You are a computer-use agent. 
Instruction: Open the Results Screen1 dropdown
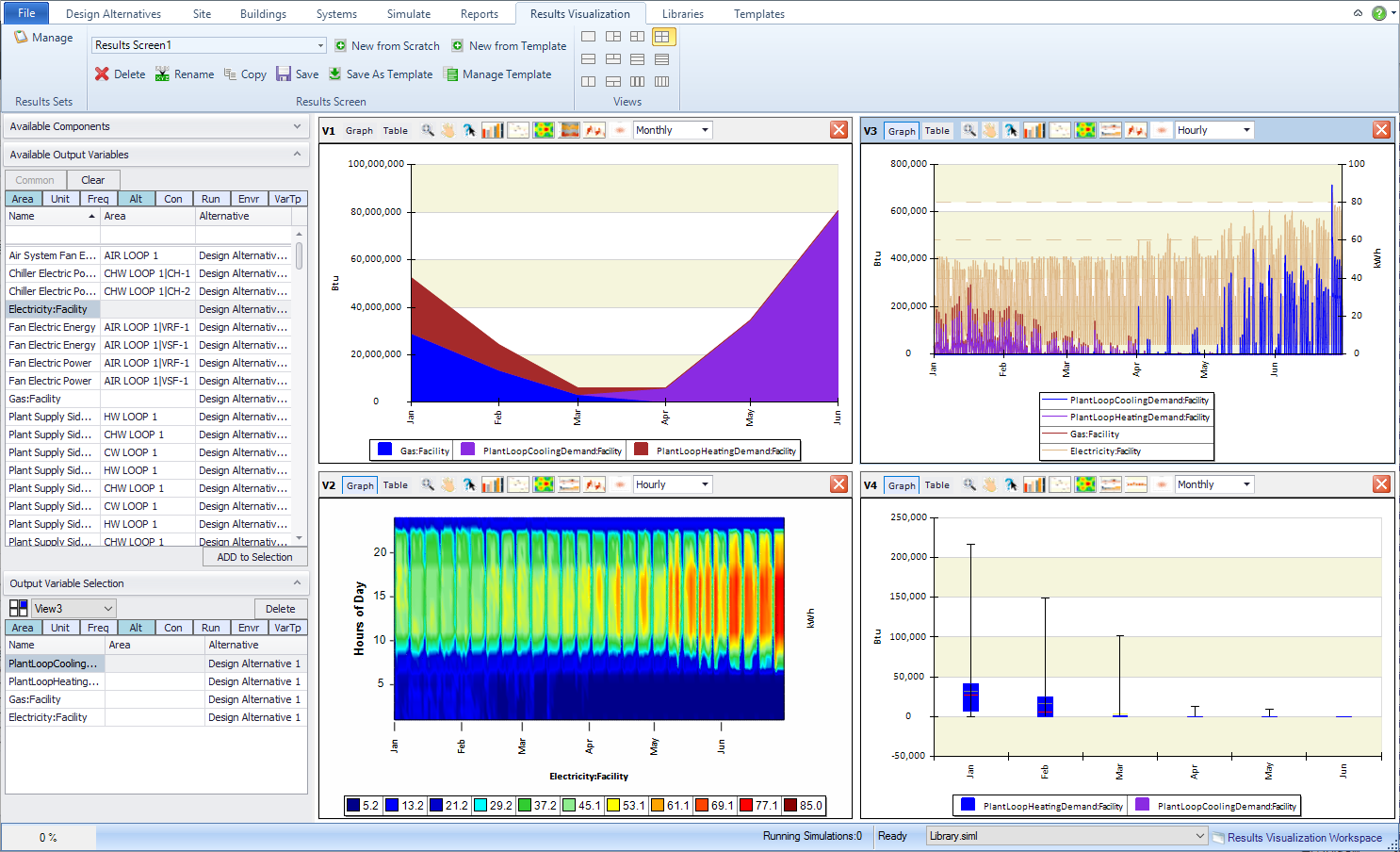320,45
